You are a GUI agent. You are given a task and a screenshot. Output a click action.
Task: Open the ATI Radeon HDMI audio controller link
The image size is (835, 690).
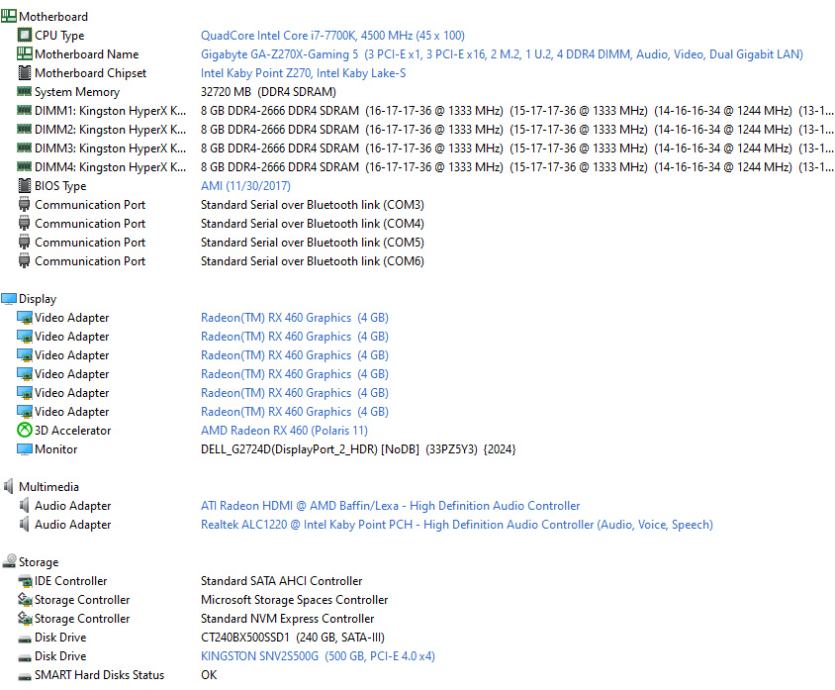point(390,506)
